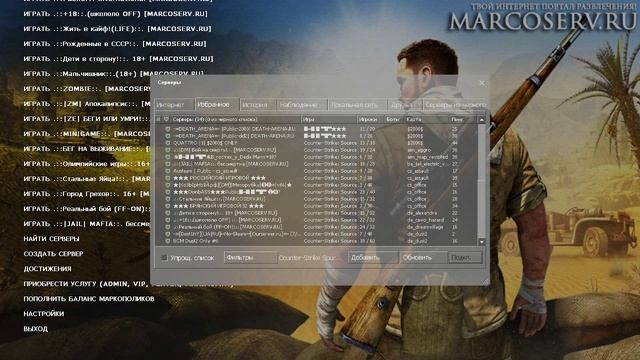Click the Добавить server button
This screenshot has width=640, height=360.
click(373, 258)
